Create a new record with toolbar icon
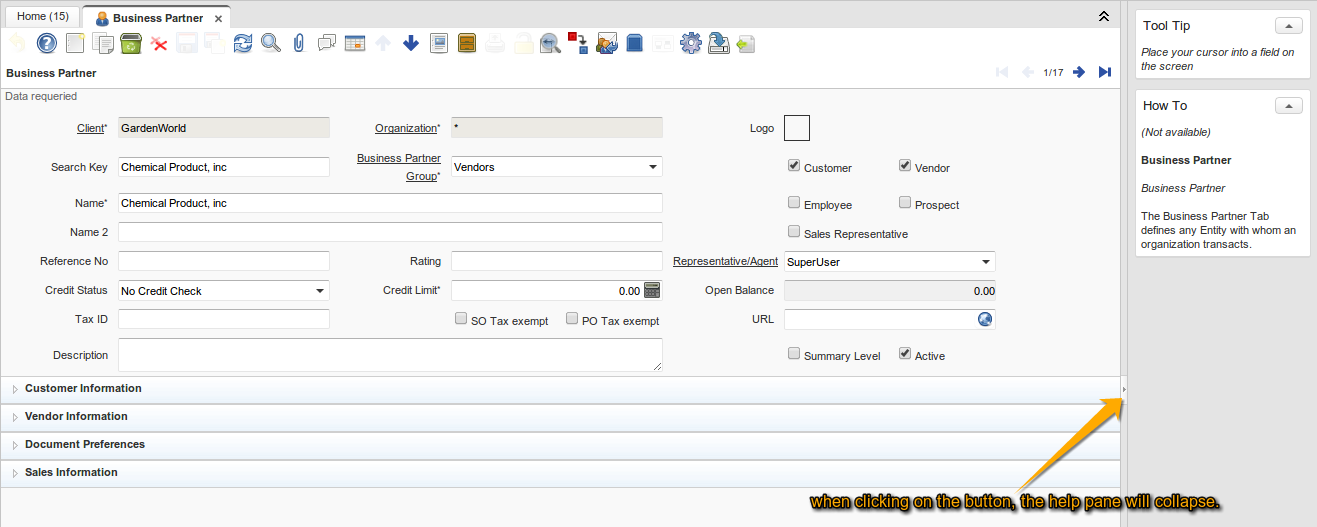Screen dimensions: 1317x527 tap(75, 43)
